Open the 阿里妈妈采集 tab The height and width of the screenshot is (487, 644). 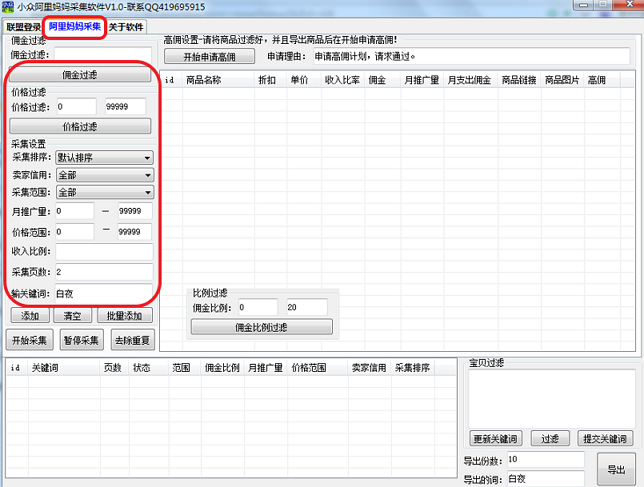[75, 27]
